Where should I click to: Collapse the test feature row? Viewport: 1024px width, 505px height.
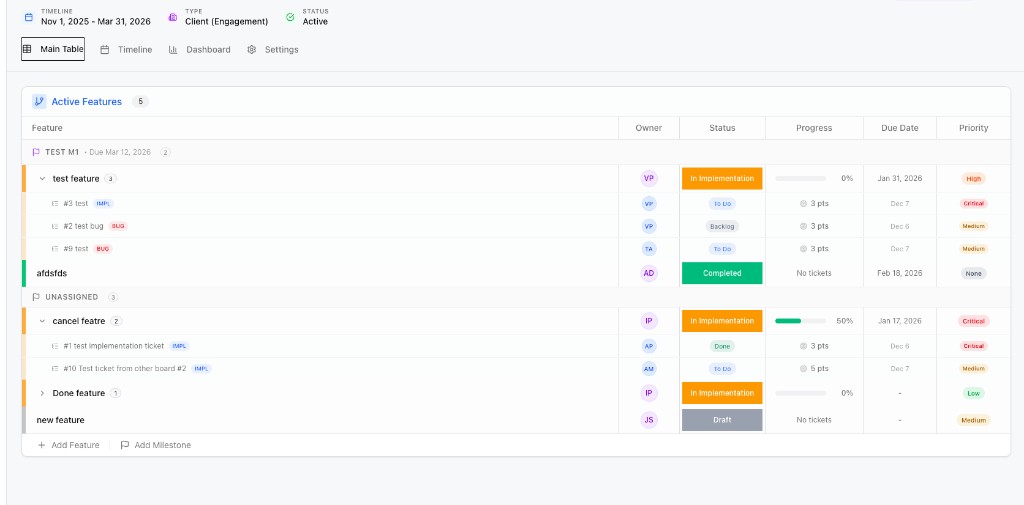pos(42,179)
